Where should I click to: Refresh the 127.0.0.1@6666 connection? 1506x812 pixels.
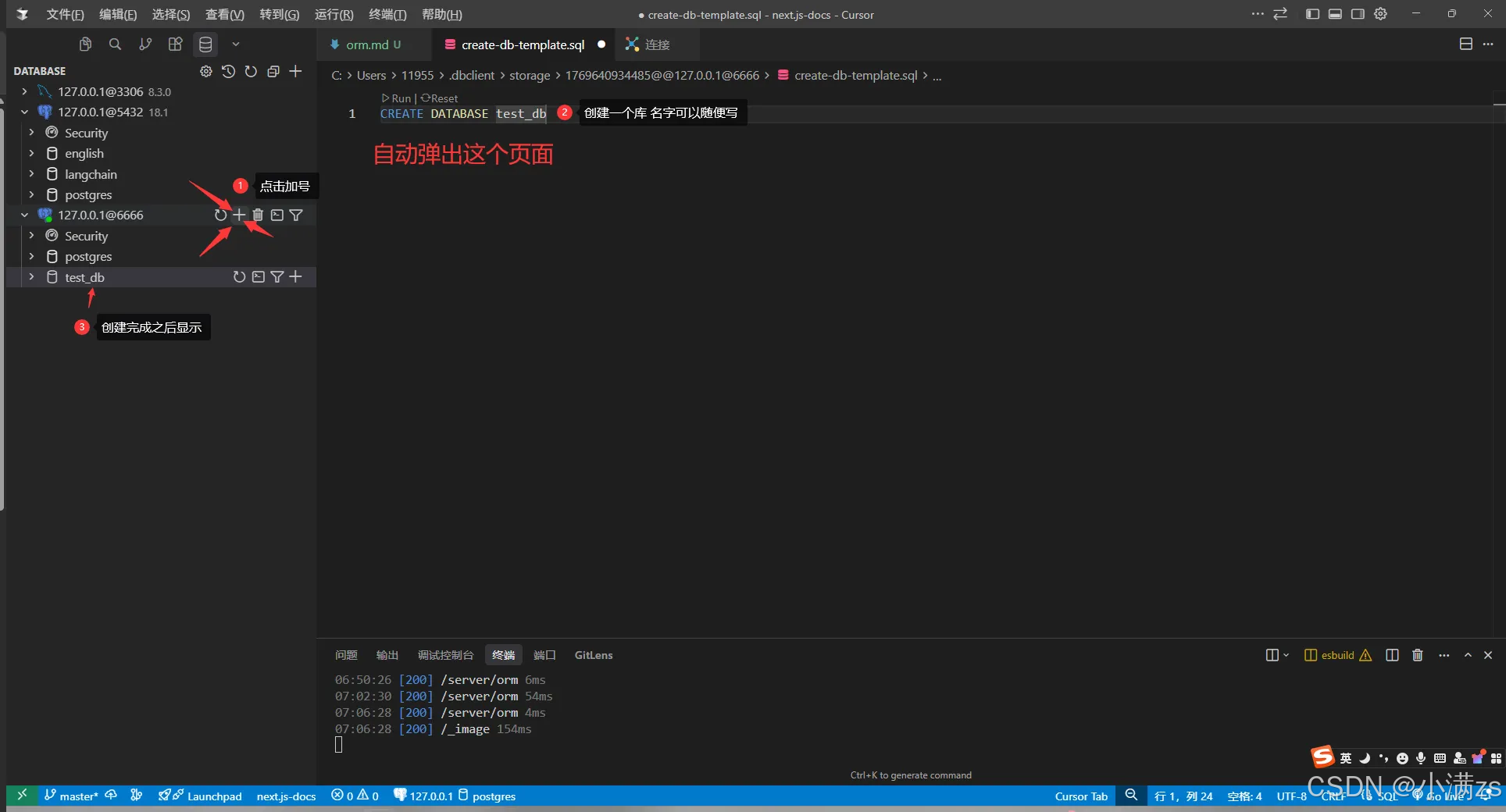pos(220,215)
